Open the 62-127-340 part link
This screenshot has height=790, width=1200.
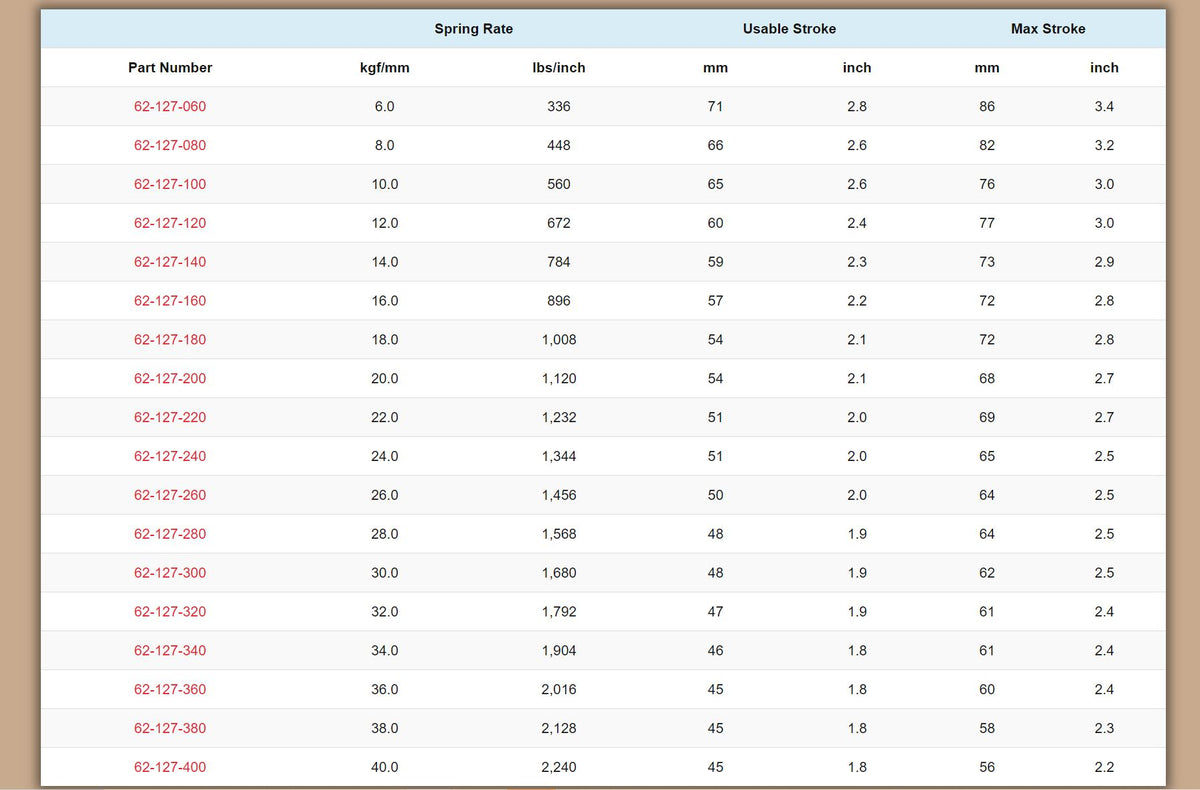(170, 651)
